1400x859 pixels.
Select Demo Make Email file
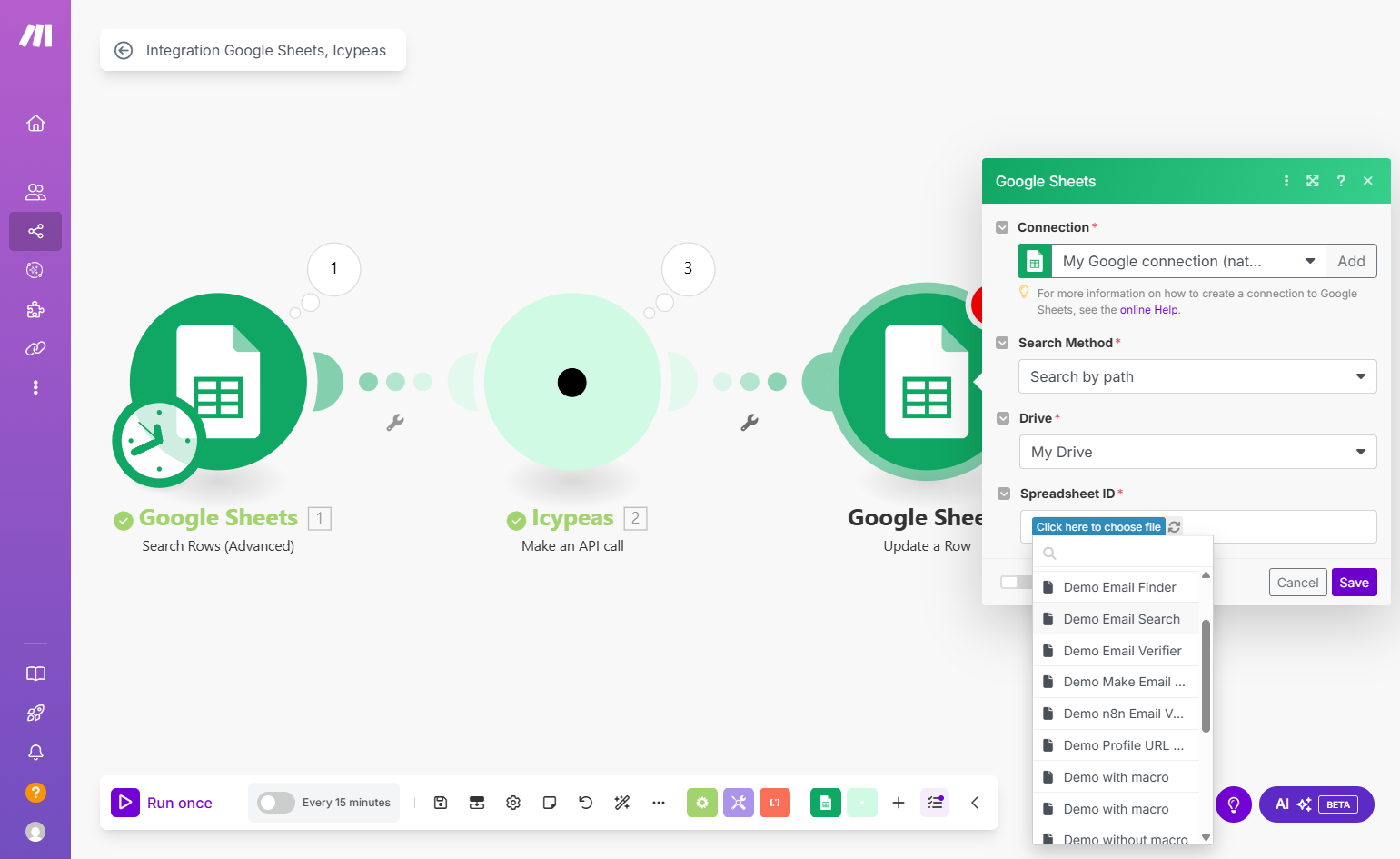1117,682
